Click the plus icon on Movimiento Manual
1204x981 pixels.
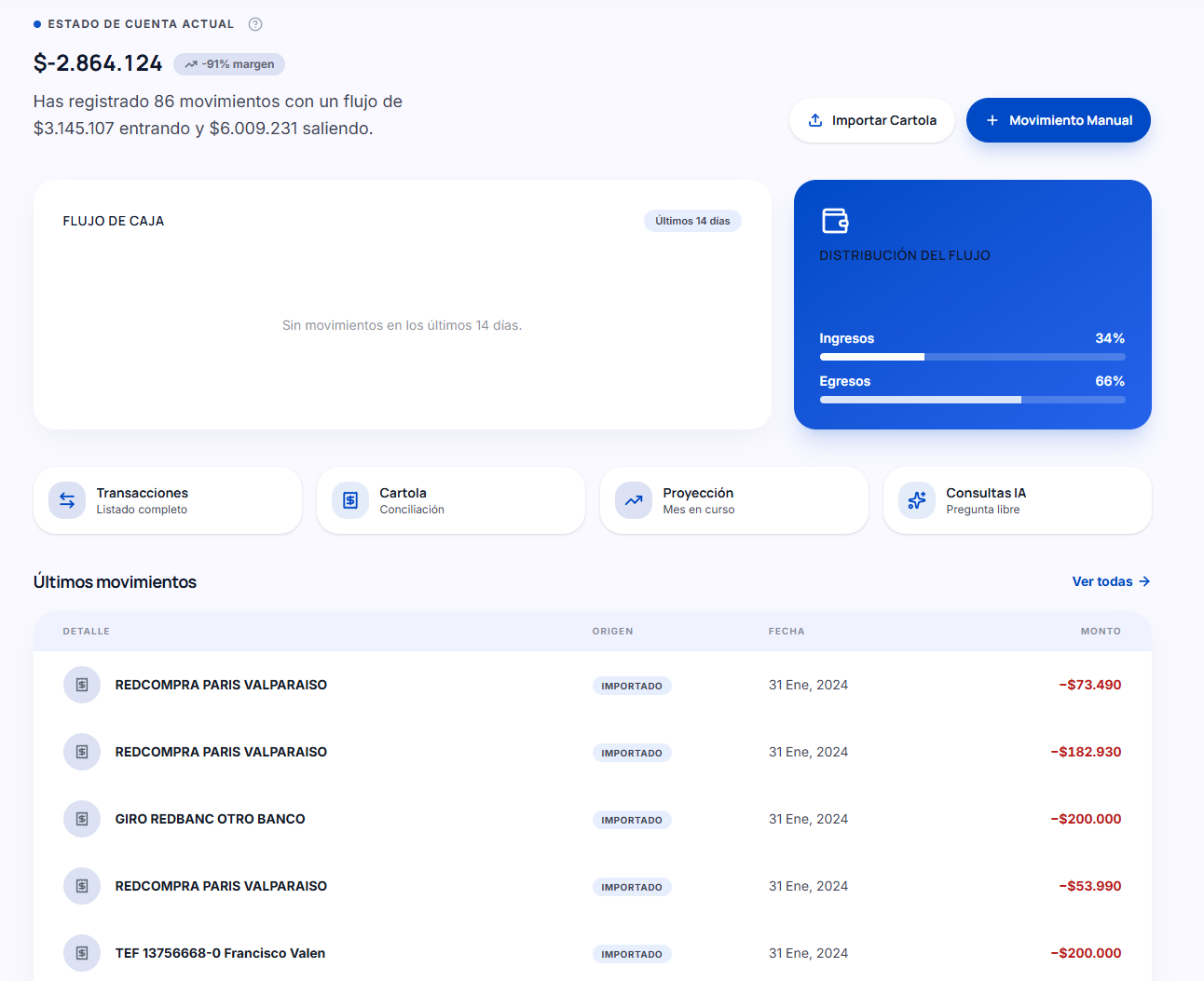coord(992,120)
